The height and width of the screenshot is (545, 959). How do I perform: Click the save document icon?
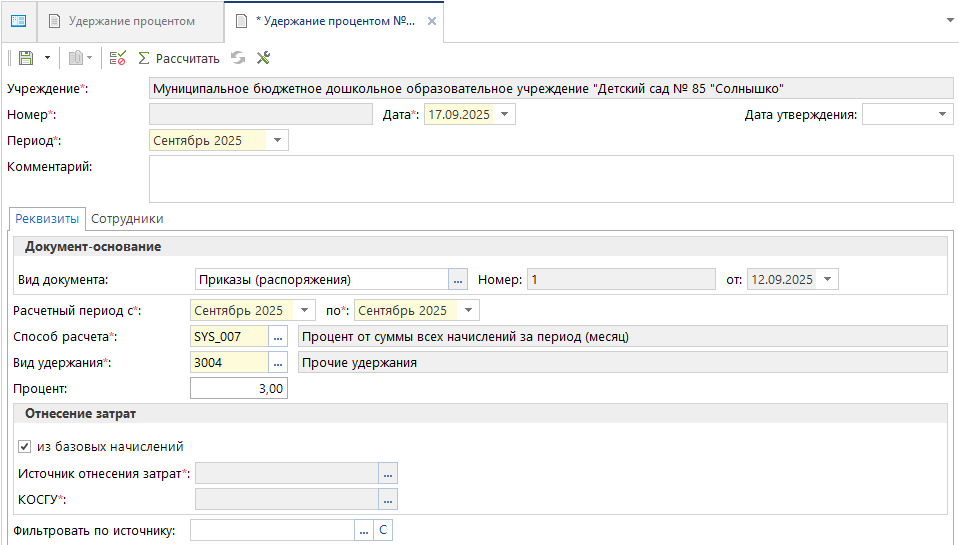point(26,58)
